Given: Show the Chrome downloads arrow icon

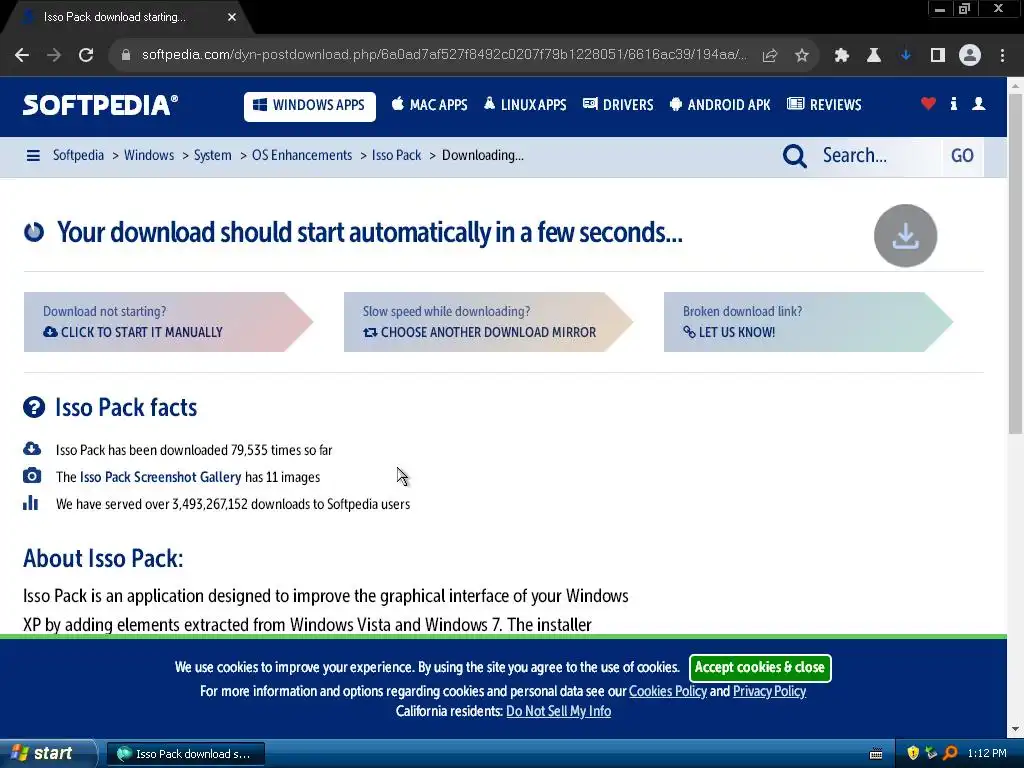Looking at the screenshot, I should click(906, 56).
